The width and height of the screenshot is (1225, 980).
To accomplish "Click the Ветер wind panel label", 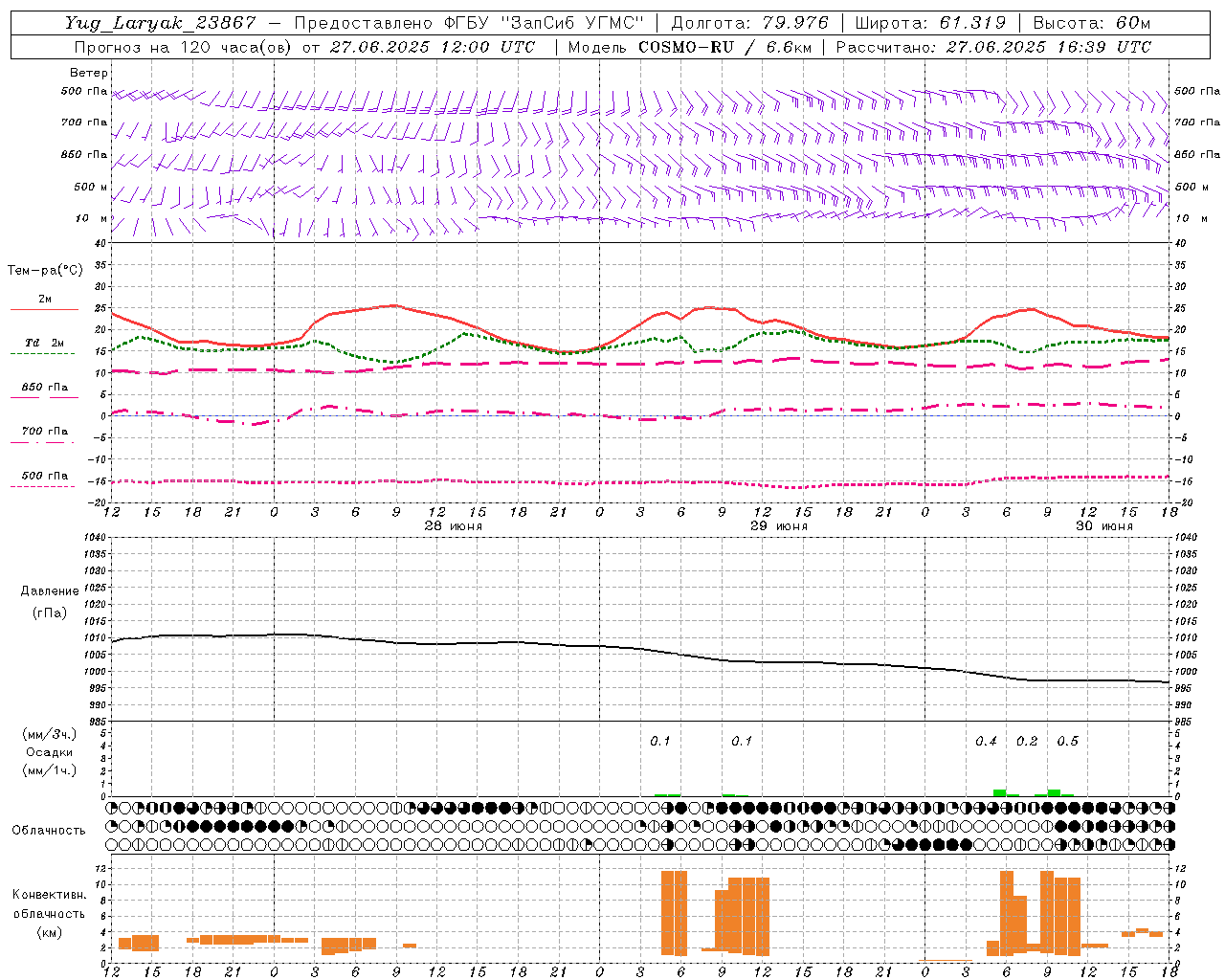I will click(x=88, y=73).
